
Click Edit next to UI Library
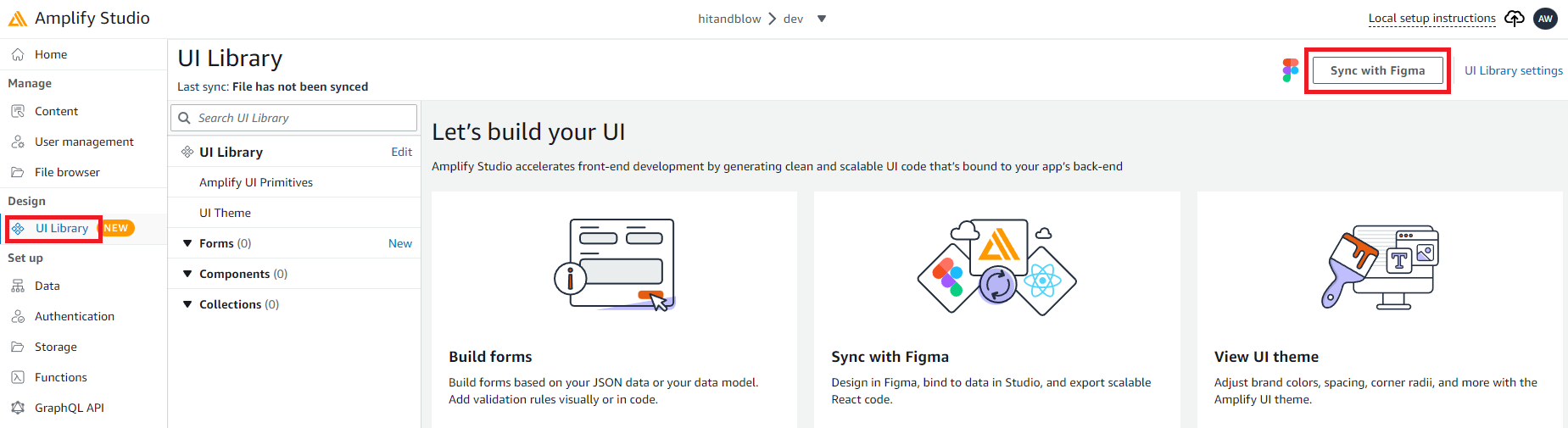(402, 152)
